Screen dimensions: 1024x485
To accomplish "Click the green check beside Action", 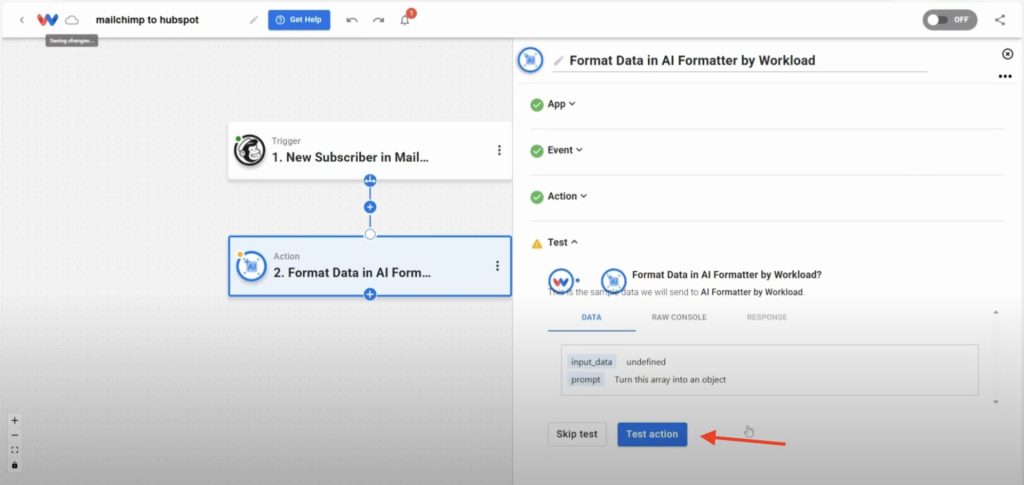I will (537, 196).
